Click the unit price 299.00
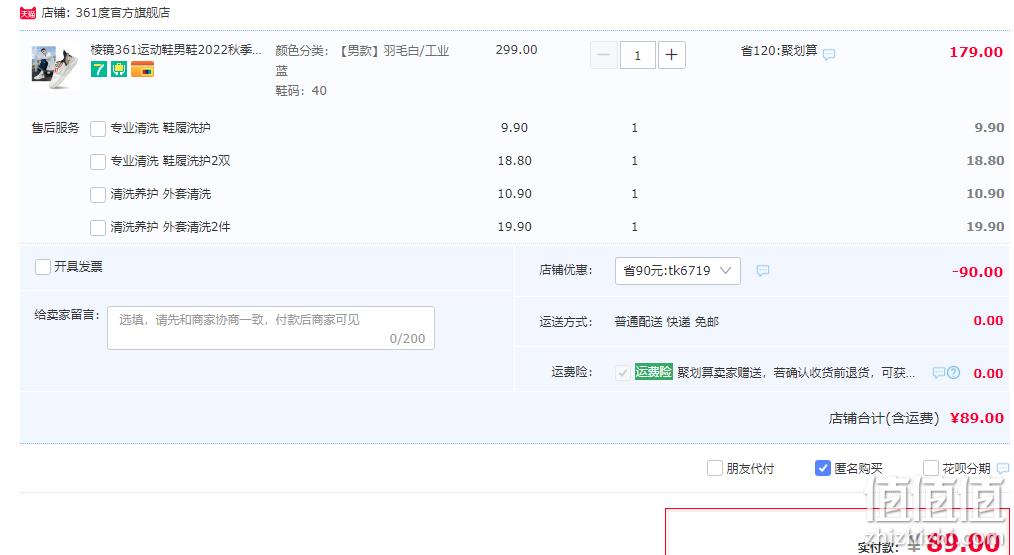1014x555 pixels. coord(516,50)
